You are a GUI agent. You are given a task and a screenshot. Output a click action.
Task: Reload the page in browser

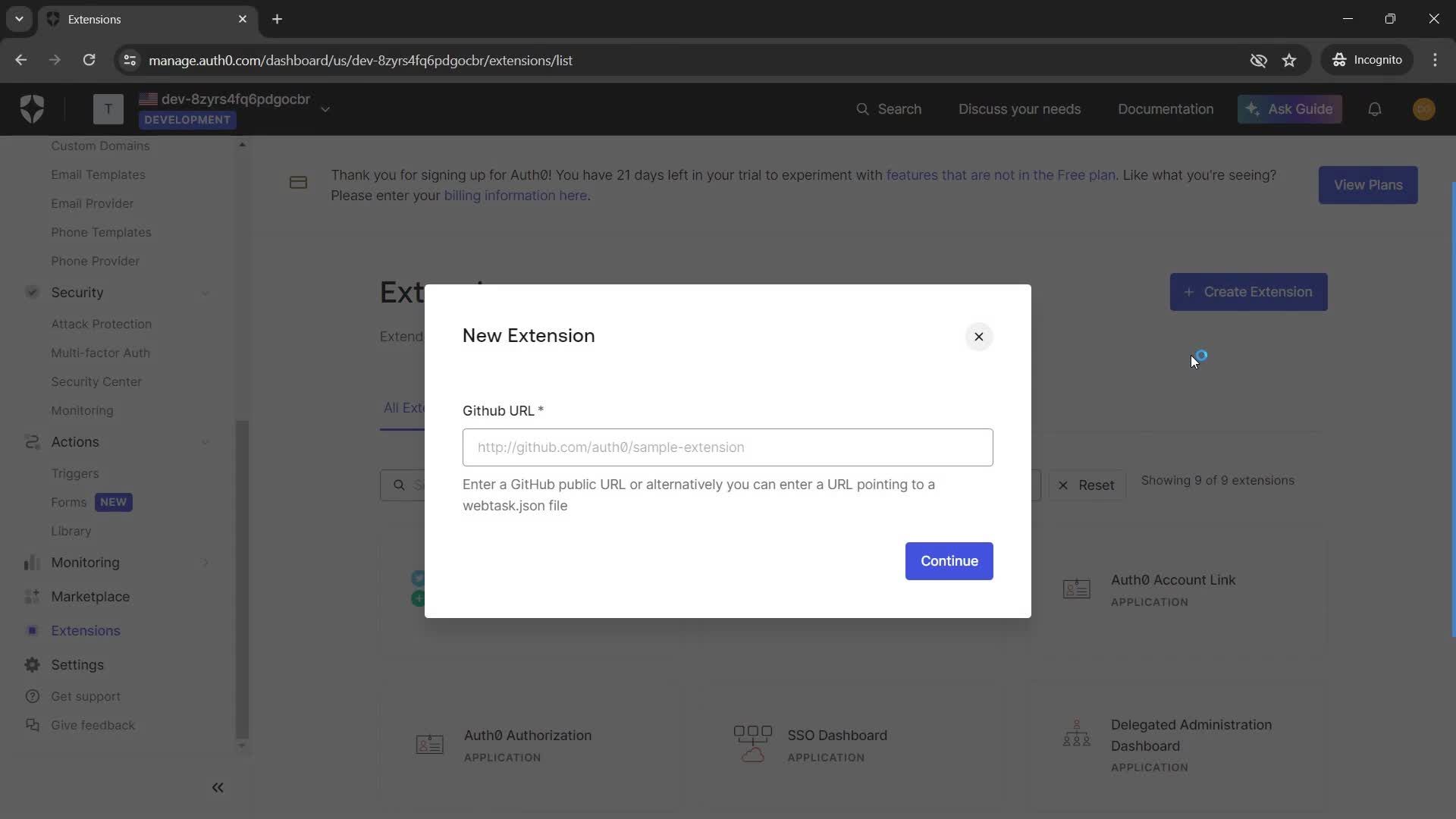(89, 60)
